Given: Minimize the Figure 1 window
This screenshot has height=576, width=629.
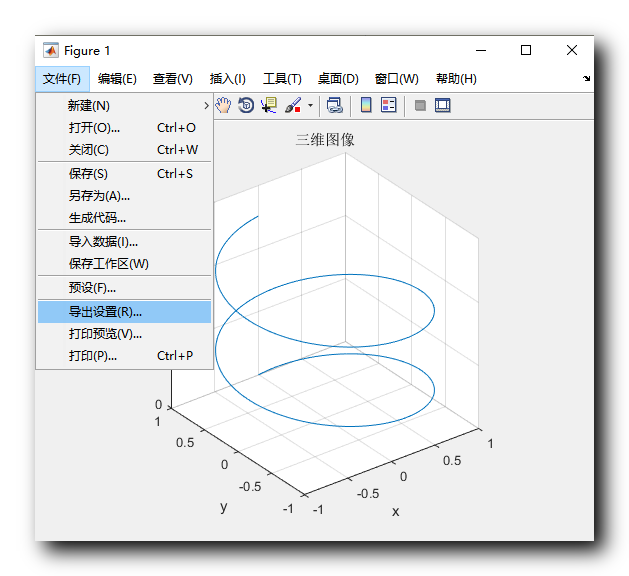Looking at the screenshot, I should pos(481,51).
